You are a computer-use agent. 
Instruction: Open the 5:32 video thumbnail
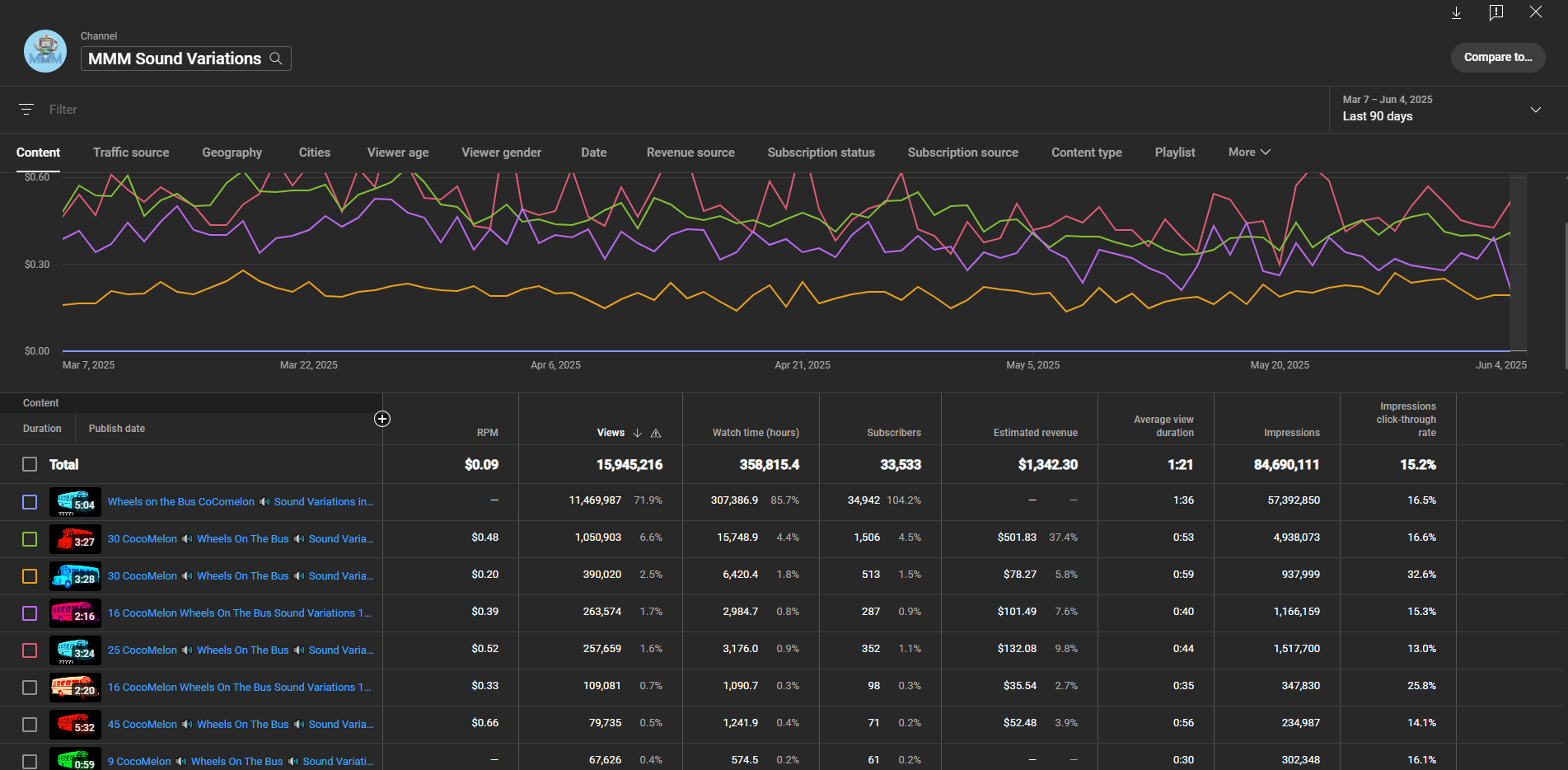tap(75, 725)
